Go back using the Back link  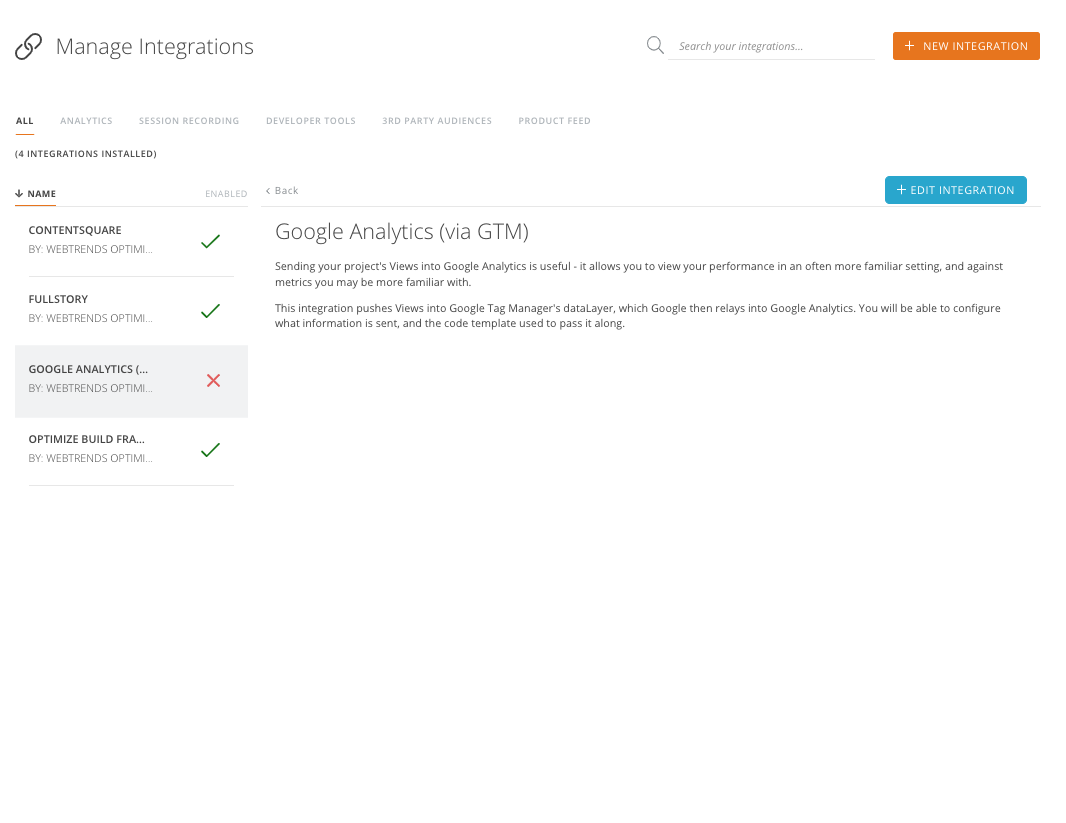click(282, 191)
